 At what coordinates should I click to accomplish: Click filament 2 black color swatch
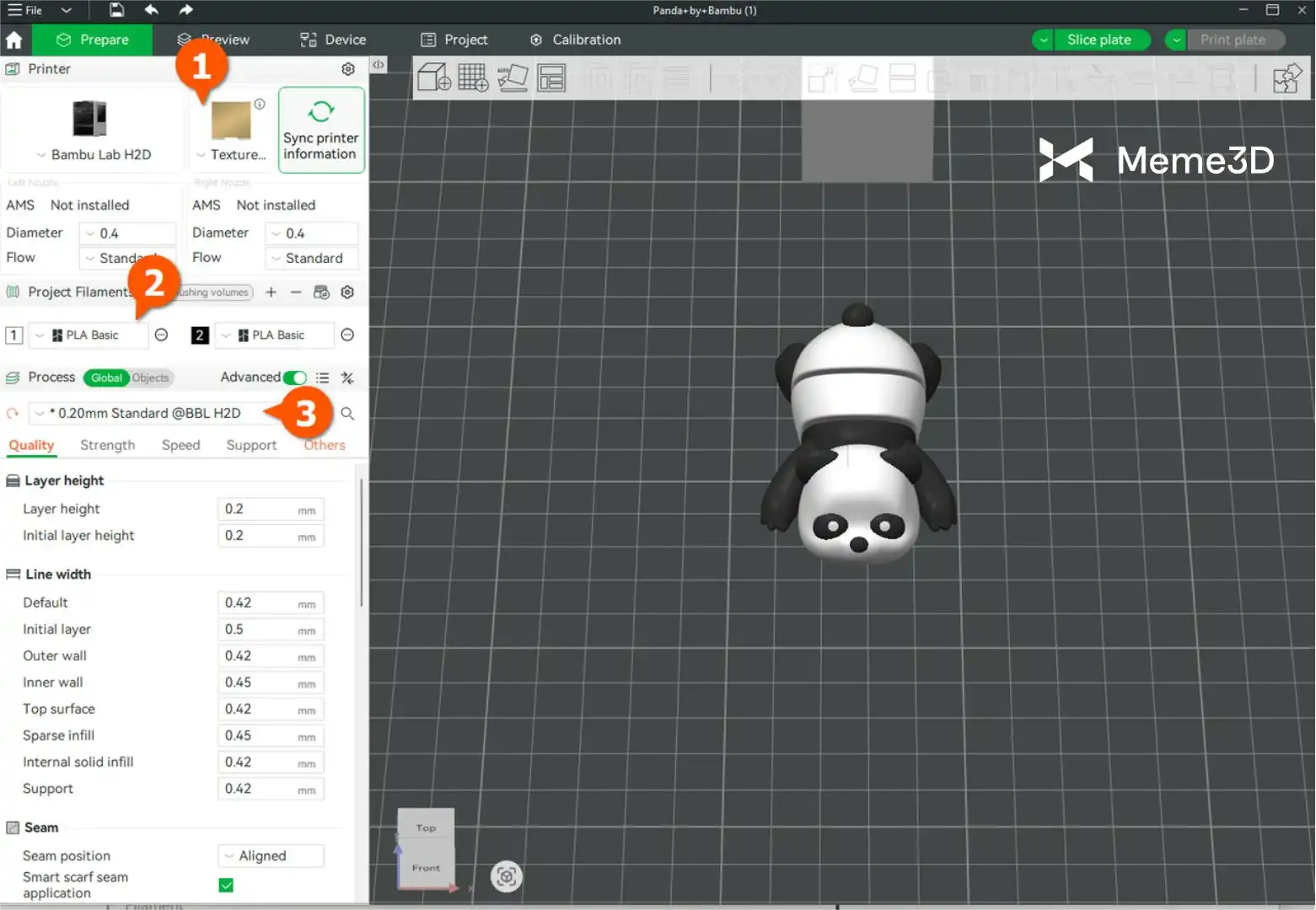(x=200, y=335)
